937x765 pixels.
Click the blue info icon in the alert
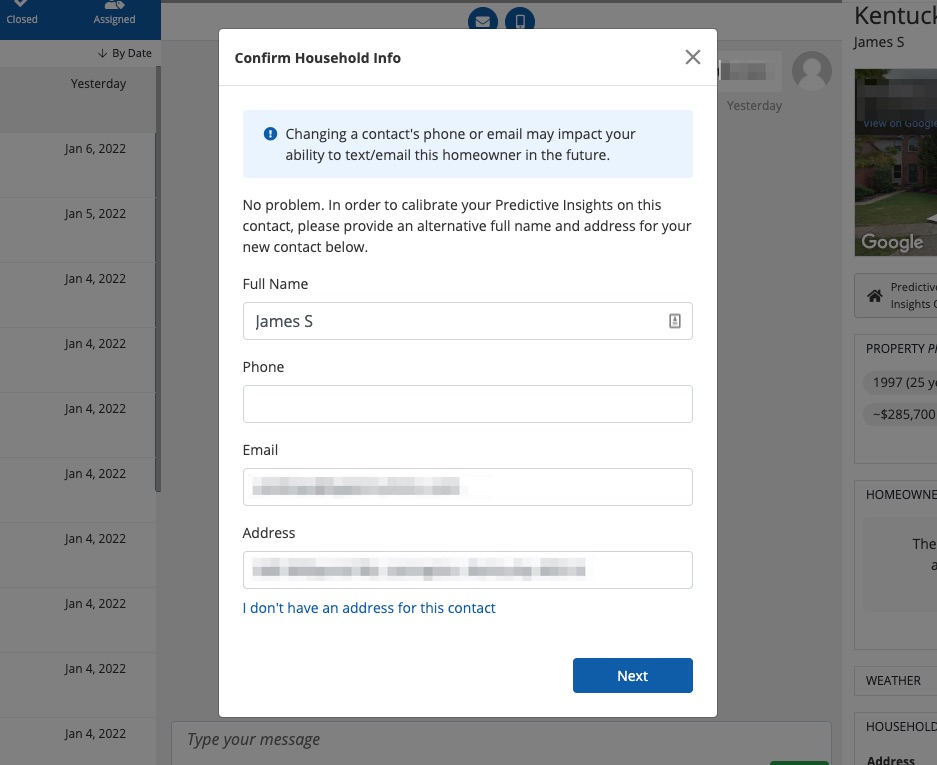pyautogui.click(x=270, y=134)
